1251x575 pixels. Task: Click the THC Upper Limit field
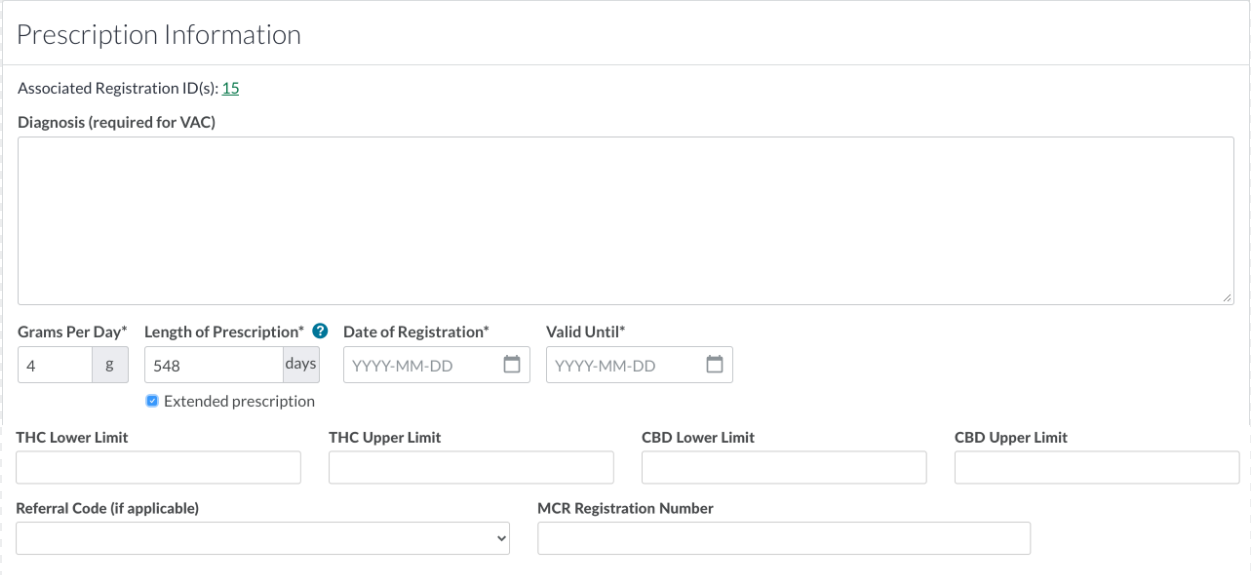click(471, 468)
